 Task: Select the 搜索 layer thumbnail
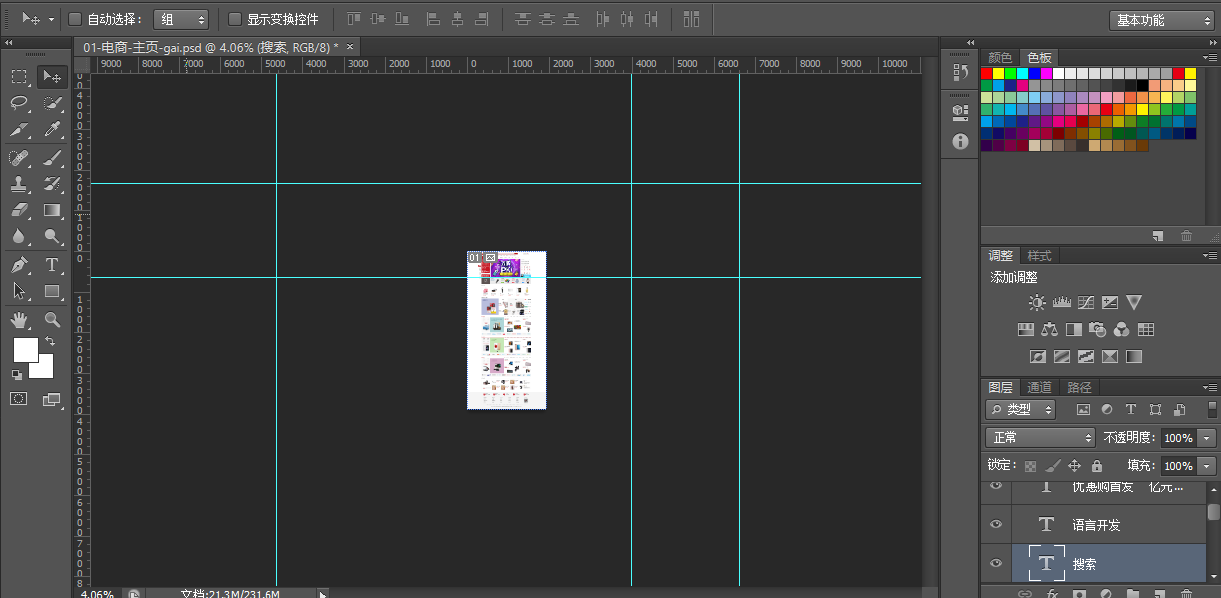(1046, 563)
